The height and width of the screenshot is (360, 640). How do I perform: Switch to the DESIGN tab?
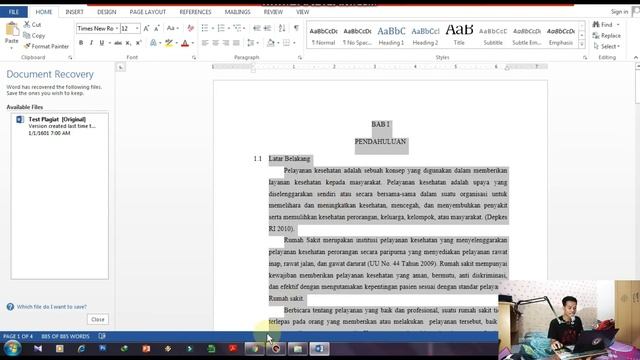107,12
